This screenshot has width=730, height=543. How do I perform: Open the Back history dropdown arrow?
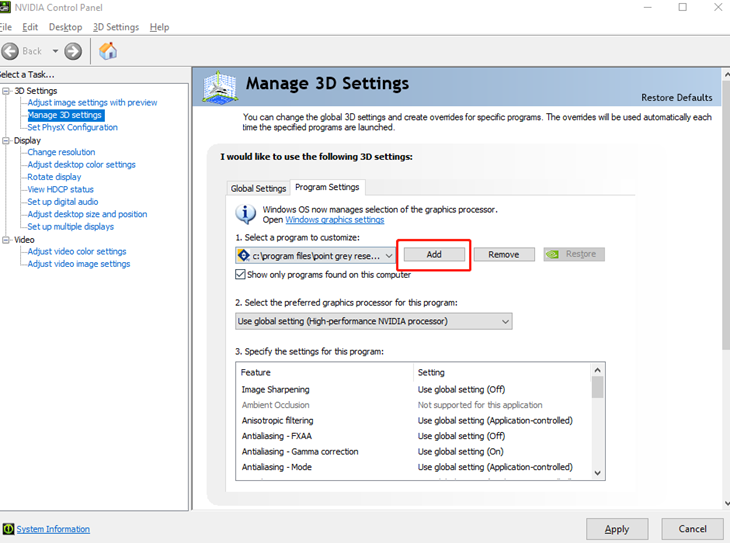click(x=55, y=51)
